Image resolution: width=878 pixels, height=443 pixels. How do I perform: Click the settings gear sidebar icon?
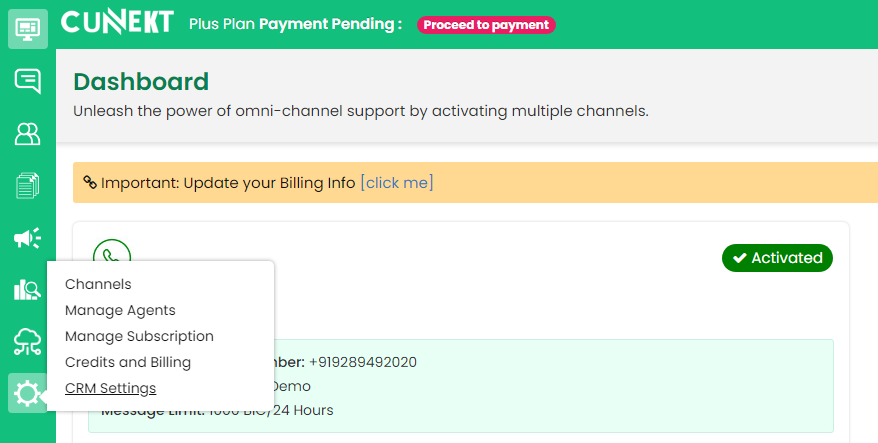click(x=27, y=393)
